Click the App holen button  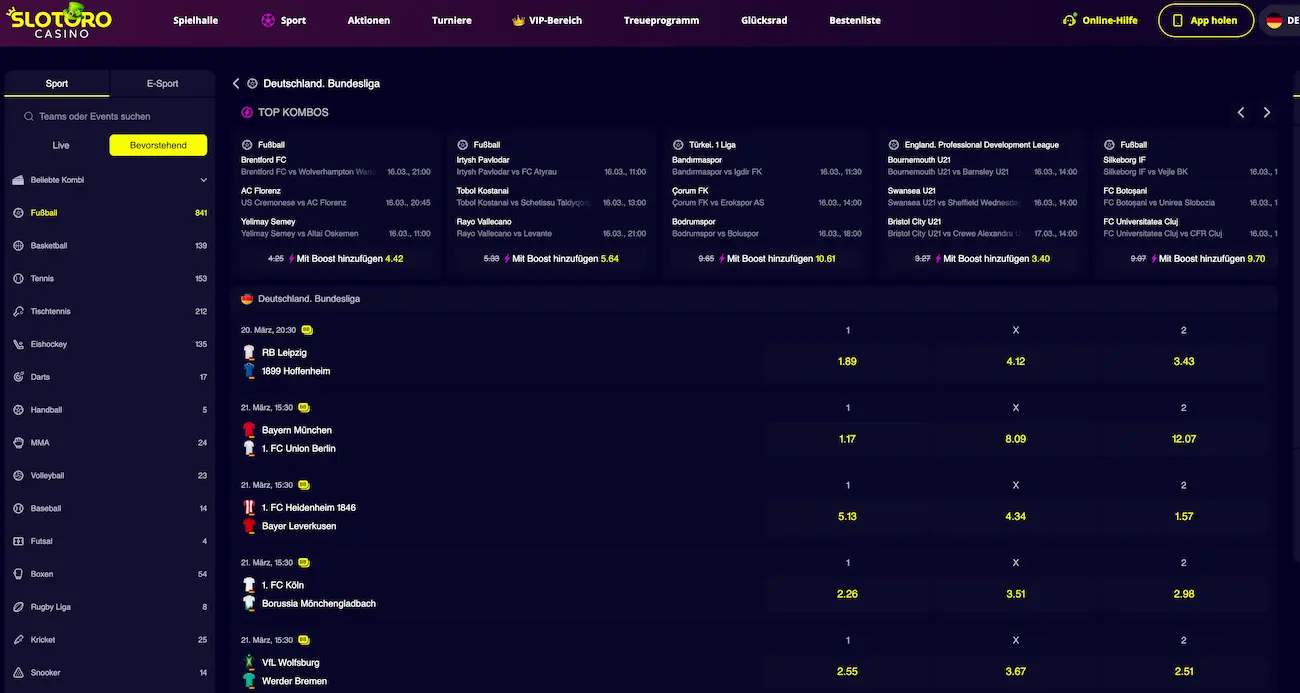point(1205,20)
